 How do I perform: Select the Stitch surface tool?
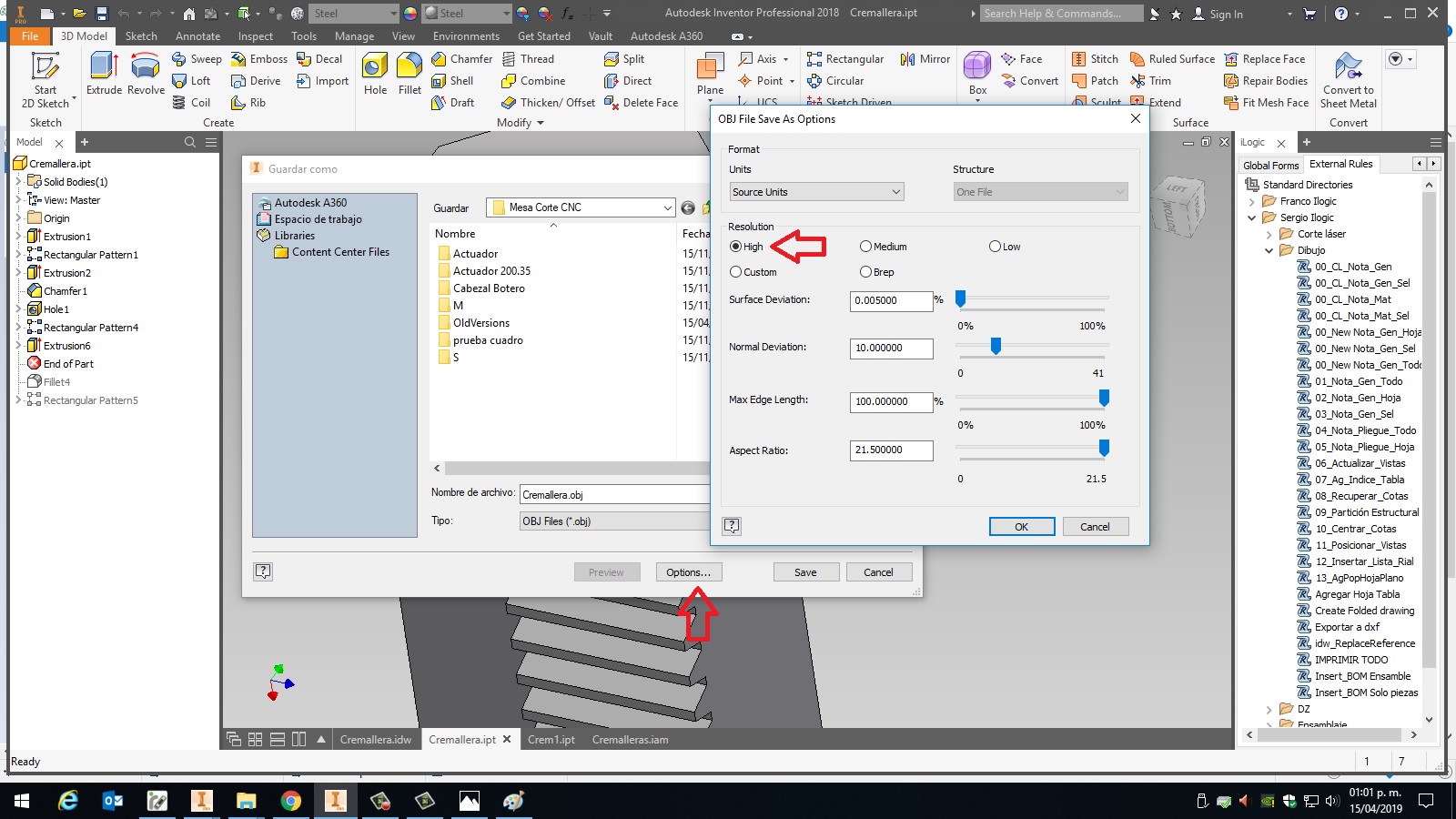pyautogui.click(x=1095, y=59)
